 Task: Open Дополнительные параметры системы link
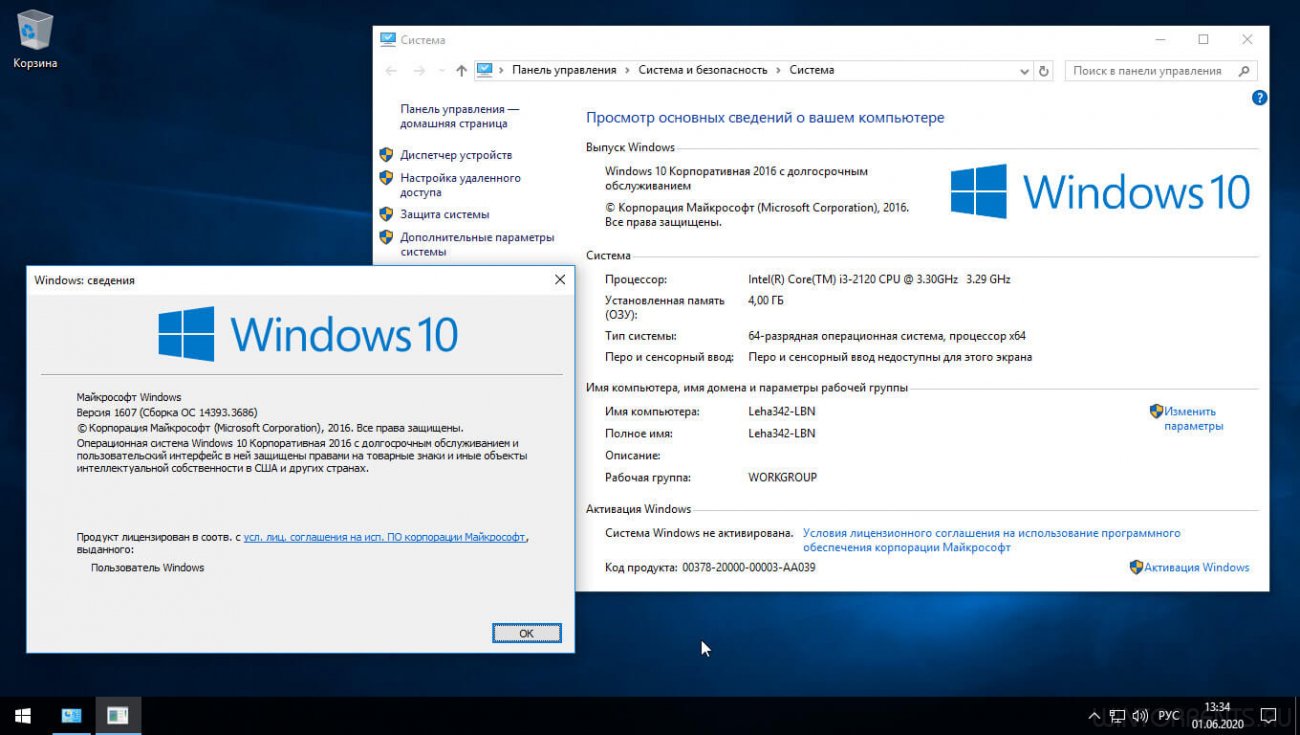(477, 244)
